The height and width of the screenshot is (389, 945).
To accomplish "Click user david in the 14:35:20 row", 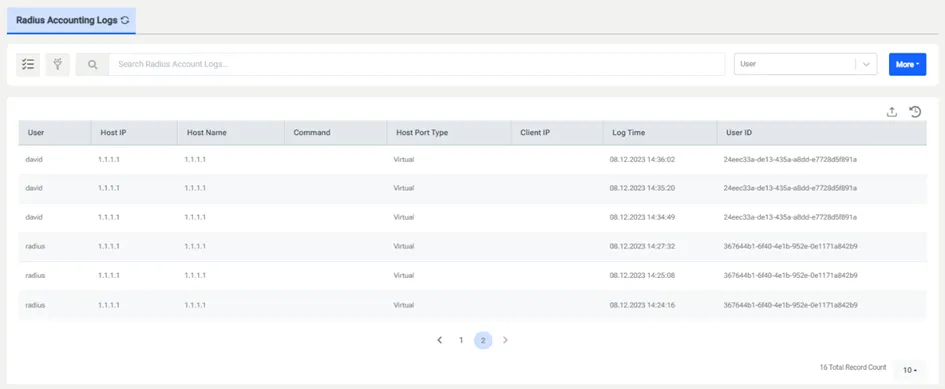I will (x=34, y=188).
